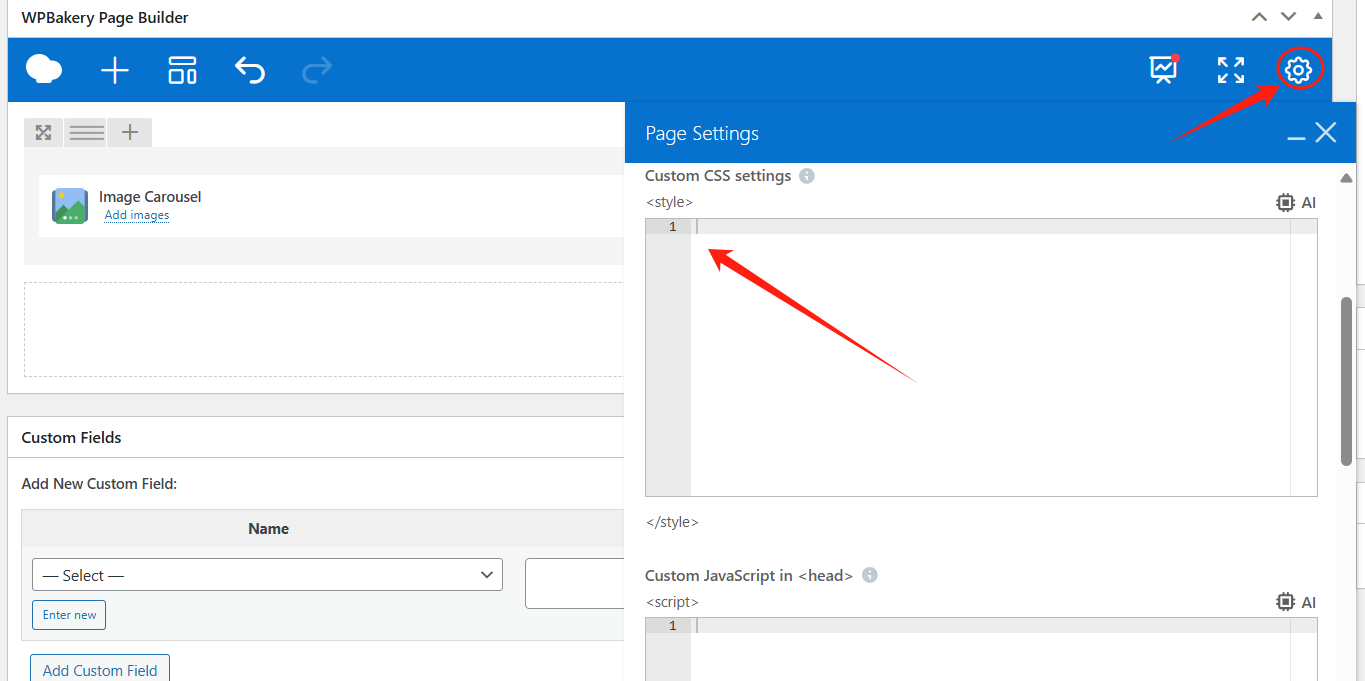Open the Insights icon with red notification dot
The height and width of the screenshot is (681, 1365).
pos(1163,70)
